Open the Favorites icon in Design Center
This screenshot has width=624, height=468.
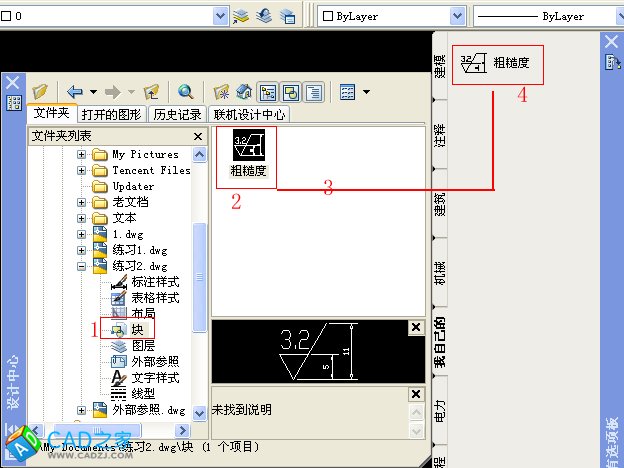[222, 92]
